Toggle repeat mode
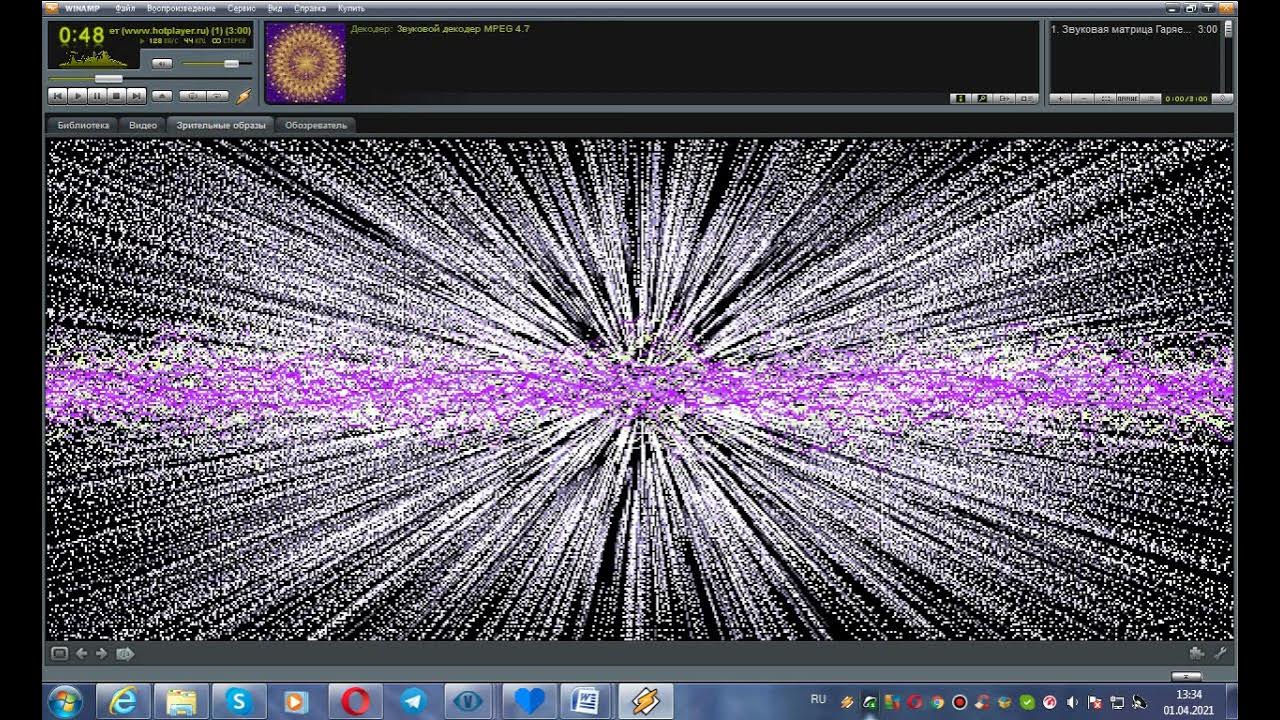Screen dimensions: 1280x720 [218, 96]
